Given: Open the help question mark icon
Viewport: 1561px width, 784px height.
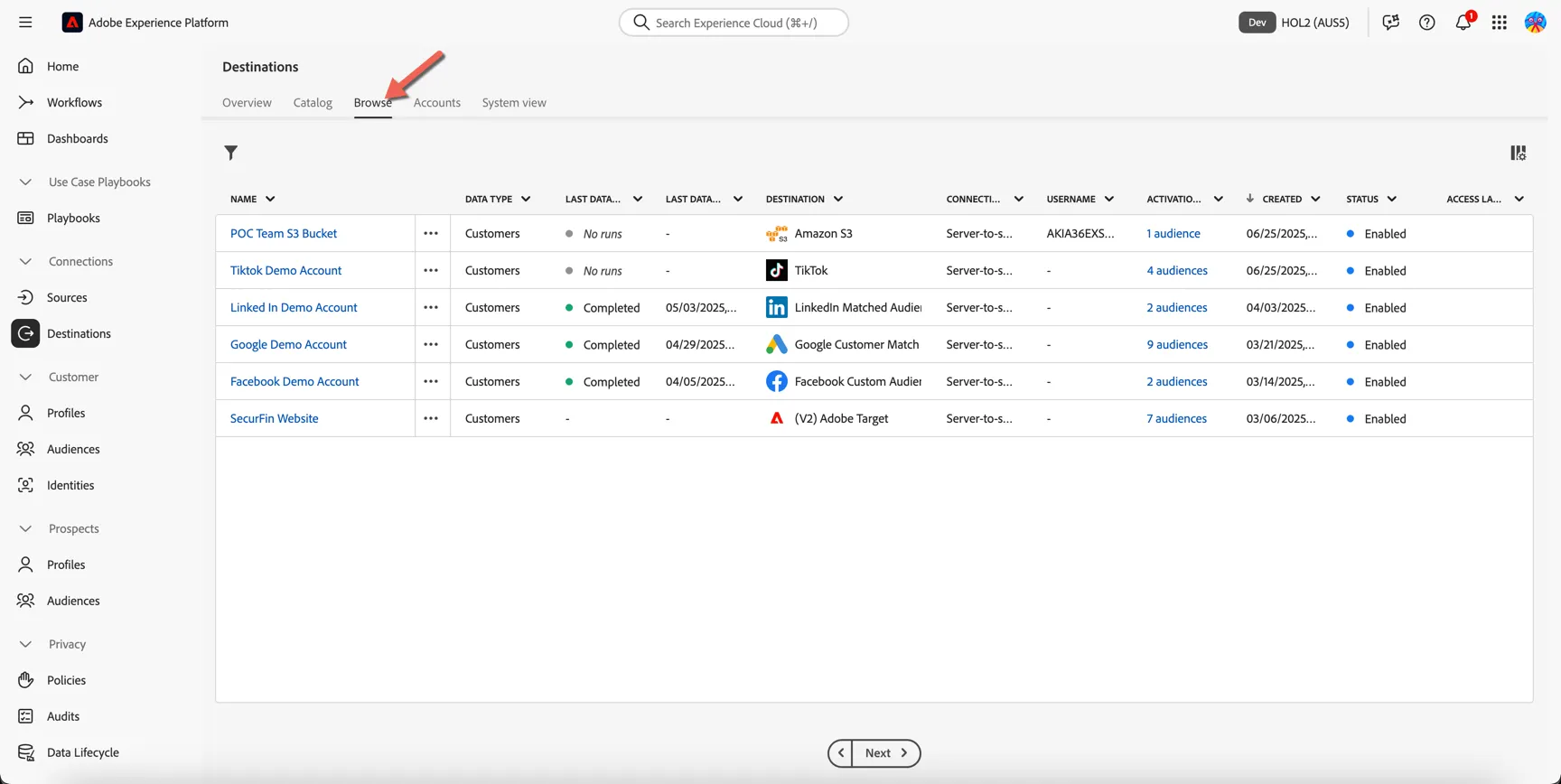Looking at the screenshot, I should [x=1427, y=23].
